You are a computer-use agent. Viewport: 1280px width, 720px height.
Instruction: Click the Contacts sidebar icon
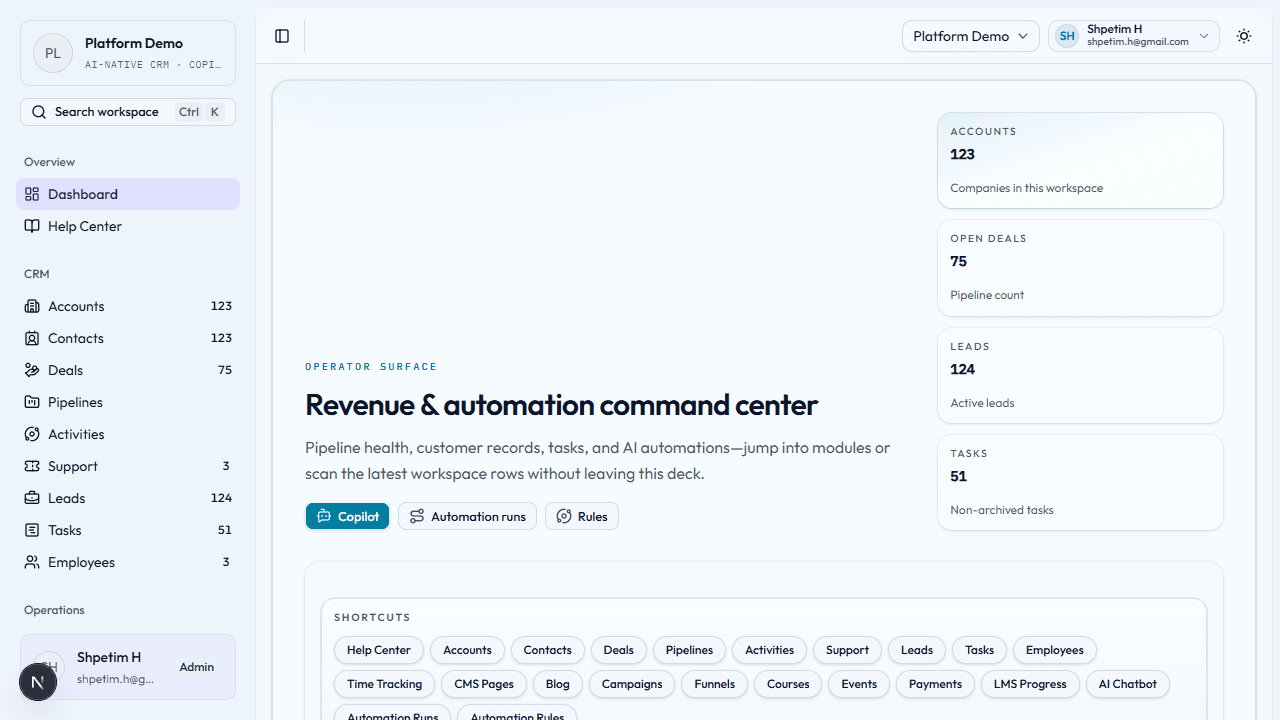[x=33, y=338]
